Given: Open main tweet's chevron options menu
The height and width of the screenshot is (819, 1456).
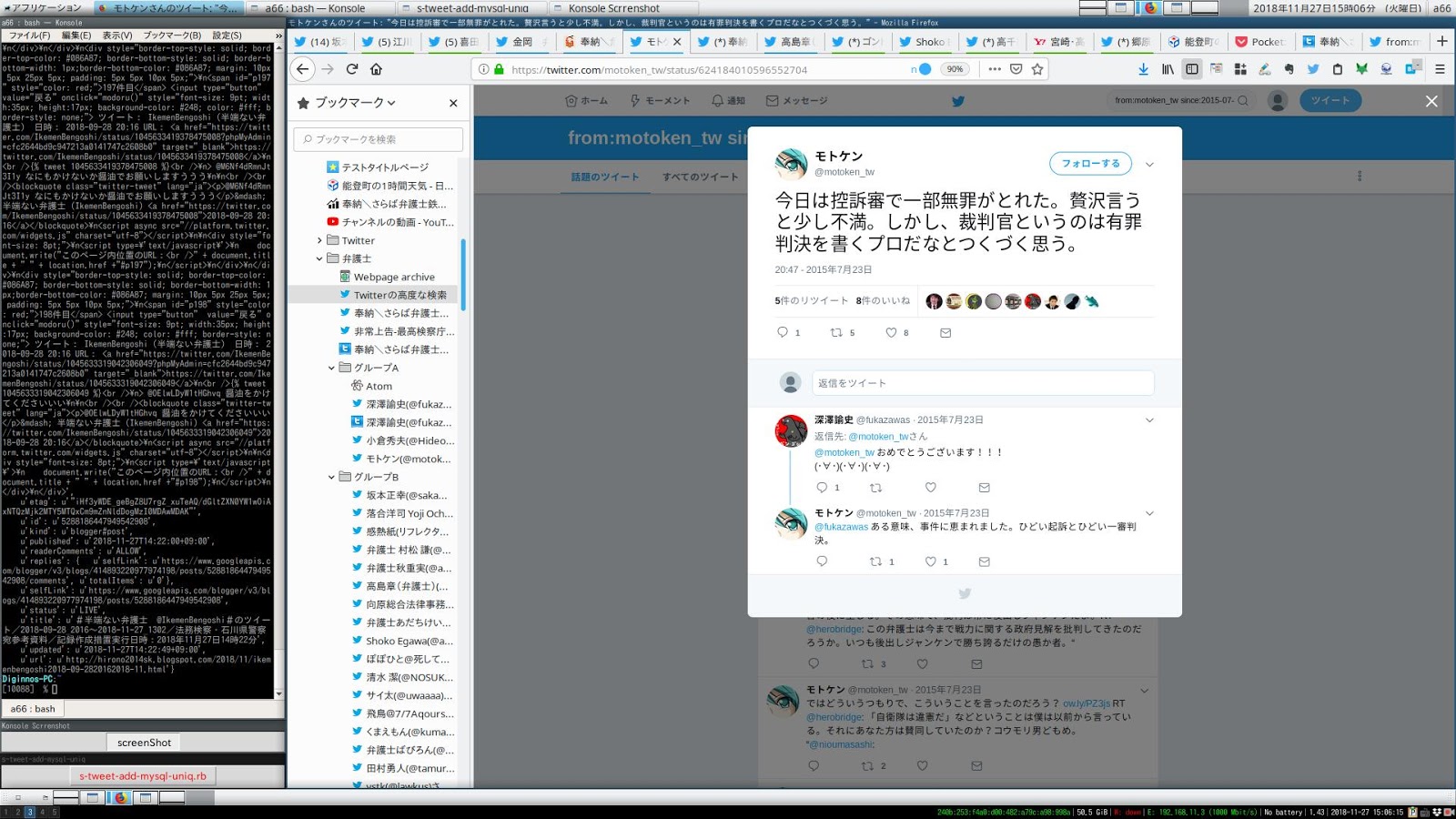Looking at the screenshot, I should click(1149, 165).
